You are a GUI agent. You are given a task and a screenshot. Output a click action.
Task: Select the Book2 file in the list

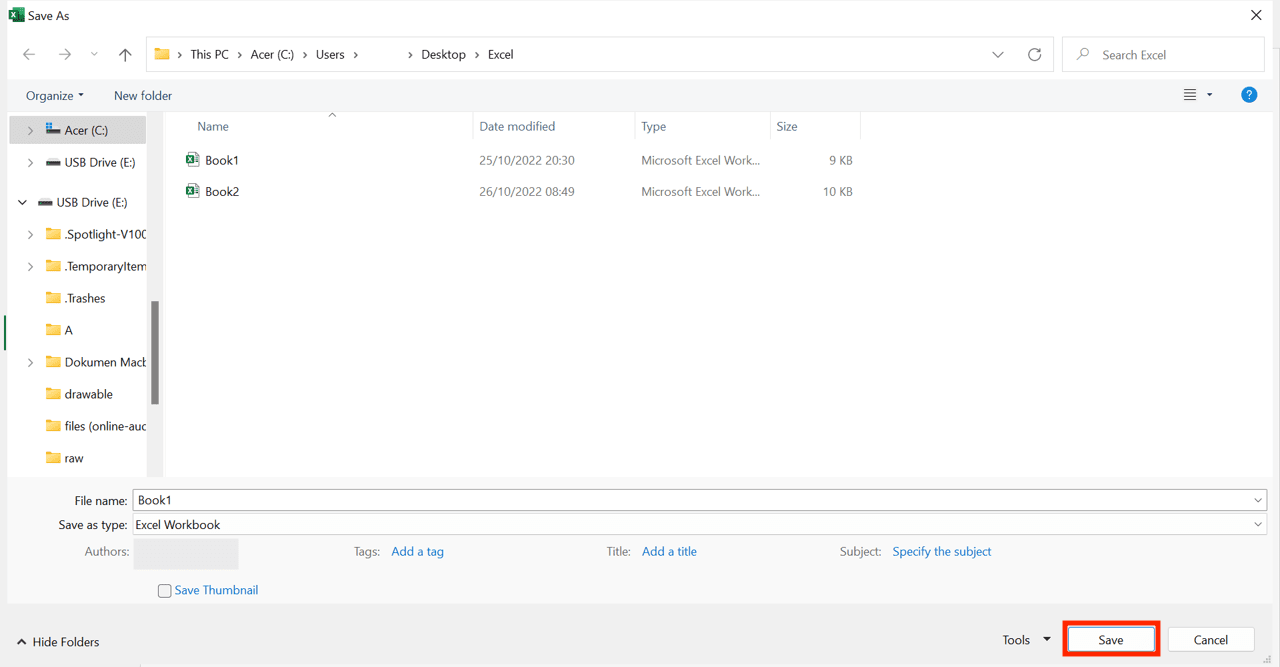tap(222, 191)
